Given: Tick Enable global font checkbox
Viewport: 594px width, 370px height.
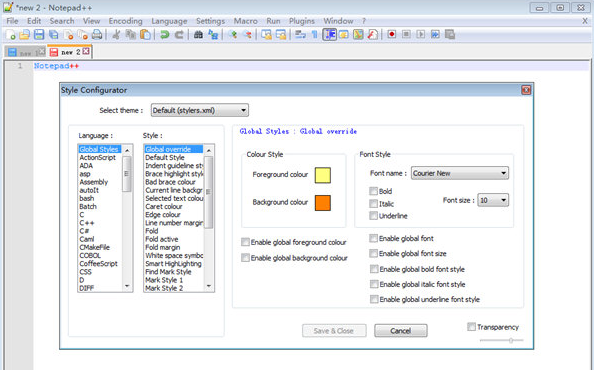Looking at the screenshot, I should click(374, 238).
